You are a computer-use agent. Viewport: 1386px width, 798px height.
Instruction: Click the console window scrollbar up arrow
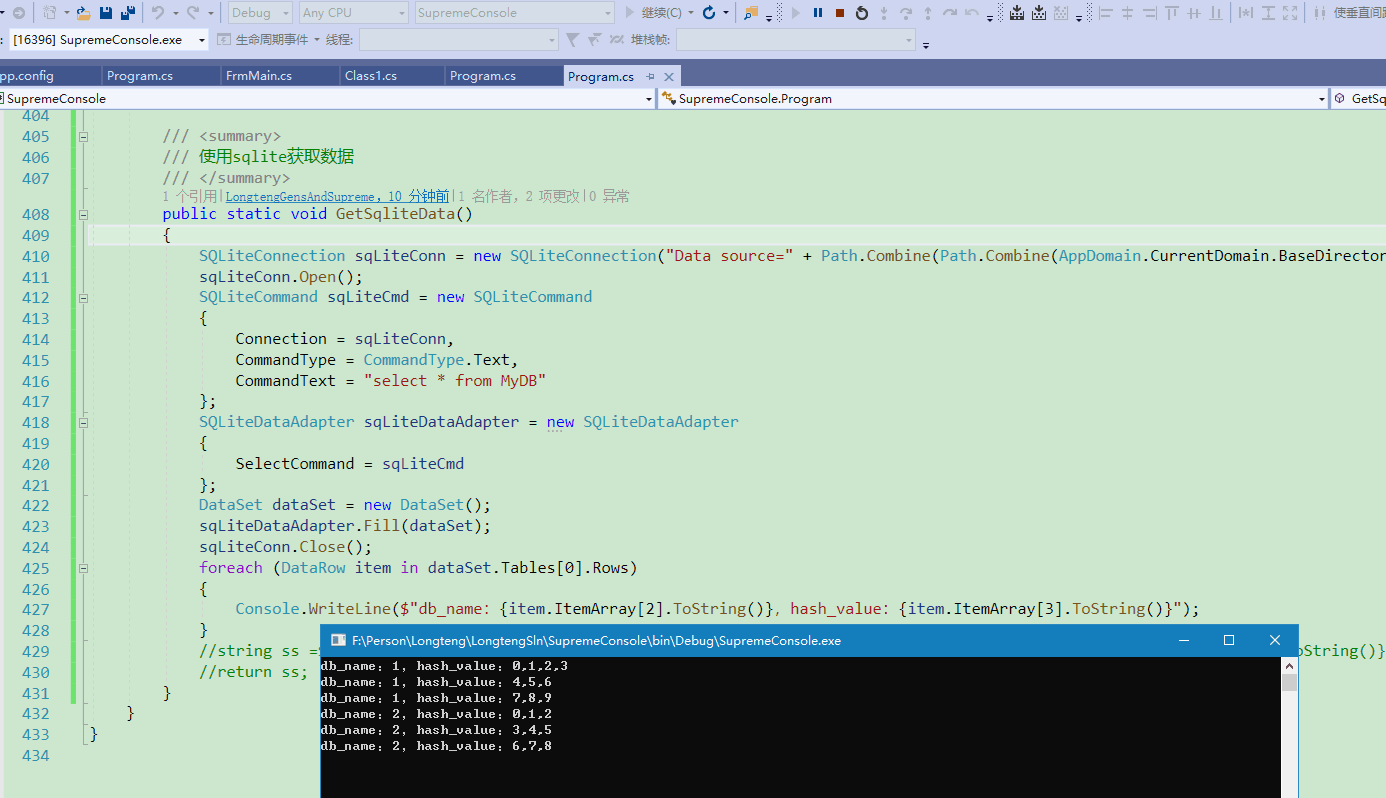[1290, 666]
